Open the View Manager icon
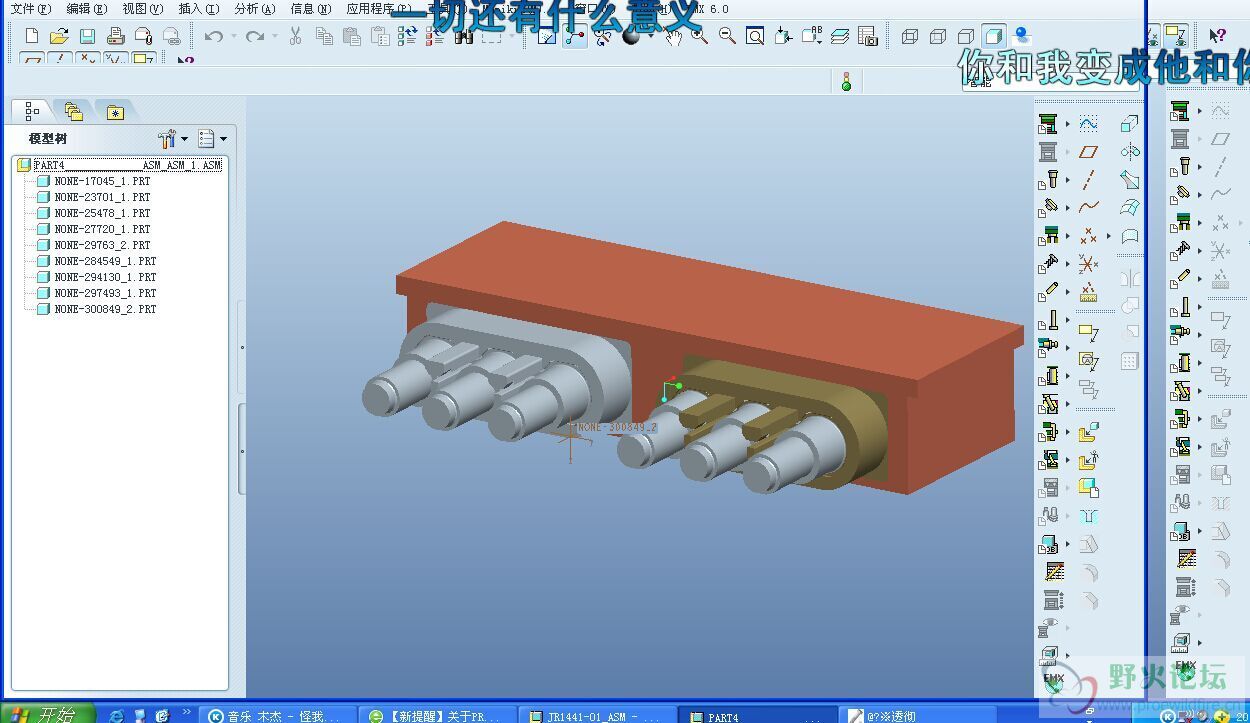 pyautogui.click(x=868, y=37)
